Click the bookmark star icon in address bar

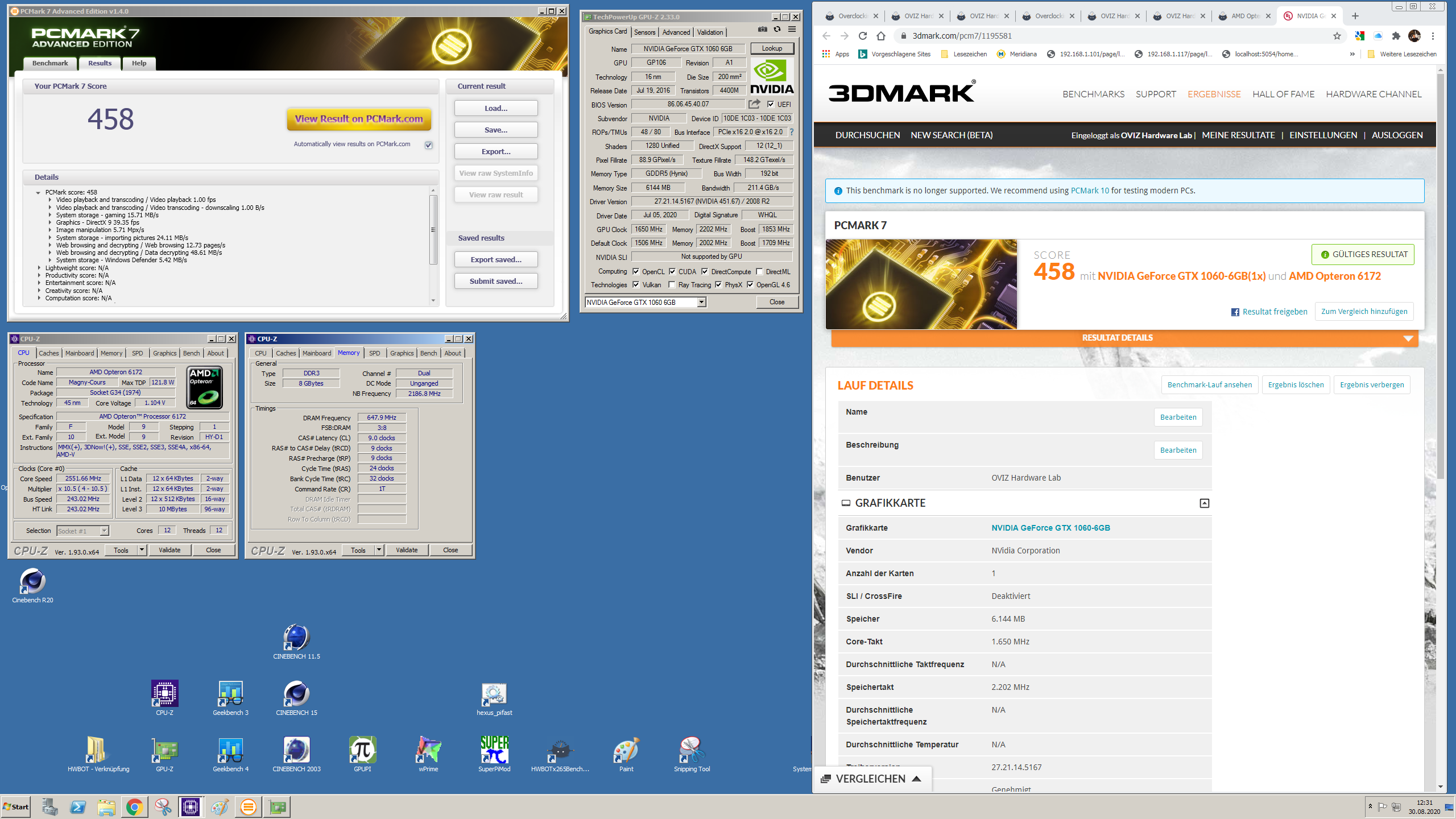pos(1337,36)
